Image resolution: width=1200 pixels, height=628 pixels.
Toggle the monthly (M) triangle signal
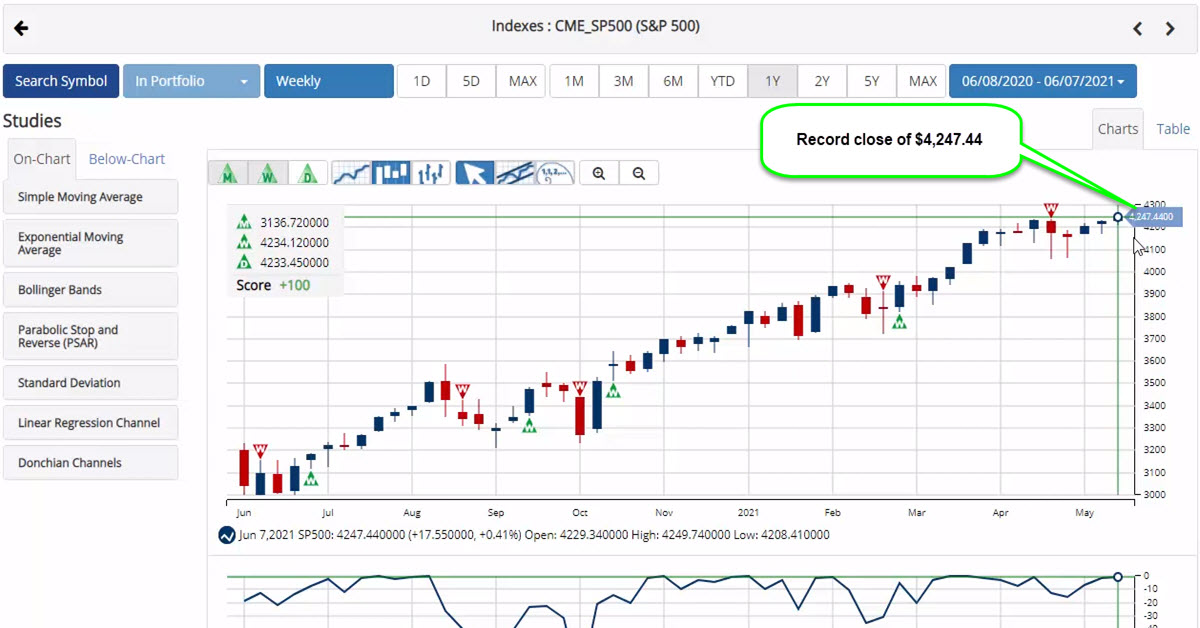[228, 173]
